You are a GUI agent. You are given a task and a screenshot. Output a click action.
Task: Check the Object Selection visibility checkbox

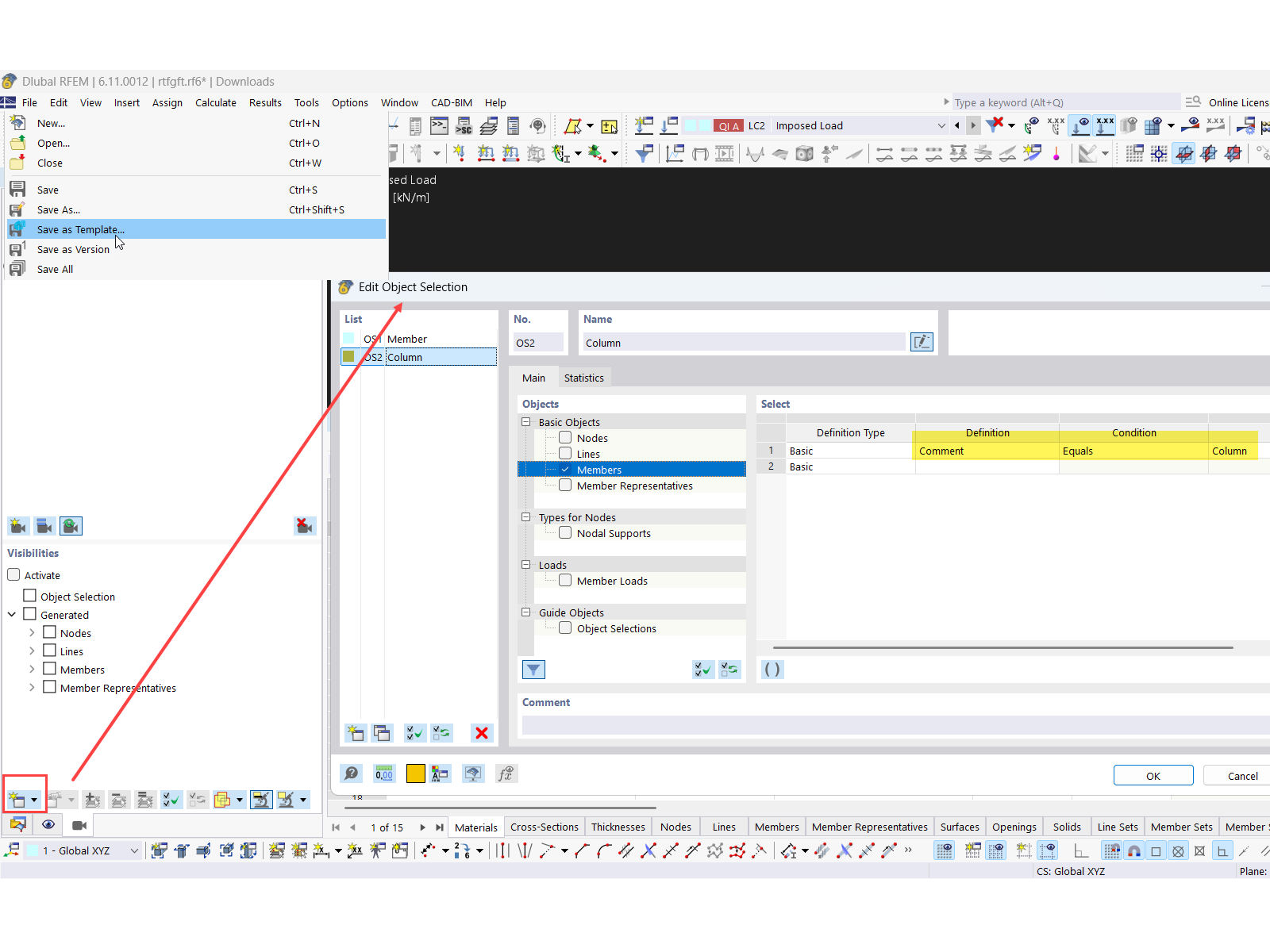29,595
